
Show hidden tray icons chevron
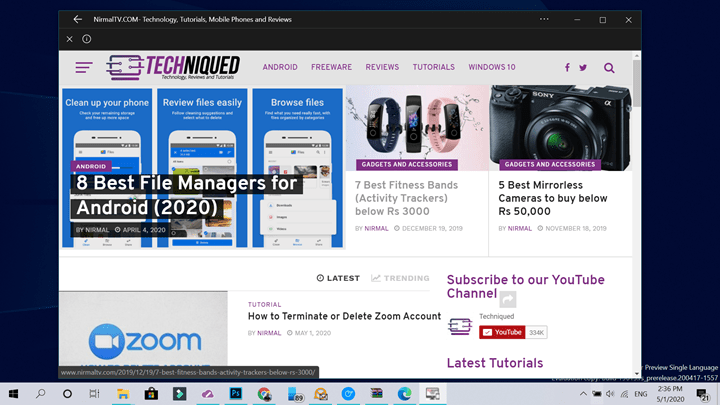(x=583, y=394)
